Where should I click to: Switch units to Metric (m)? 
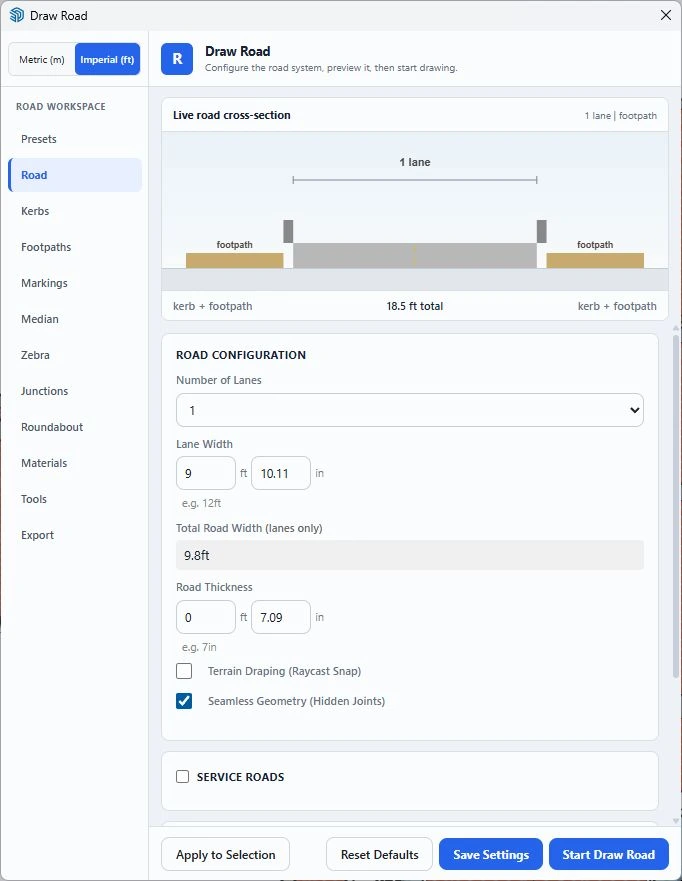(42, 60)
